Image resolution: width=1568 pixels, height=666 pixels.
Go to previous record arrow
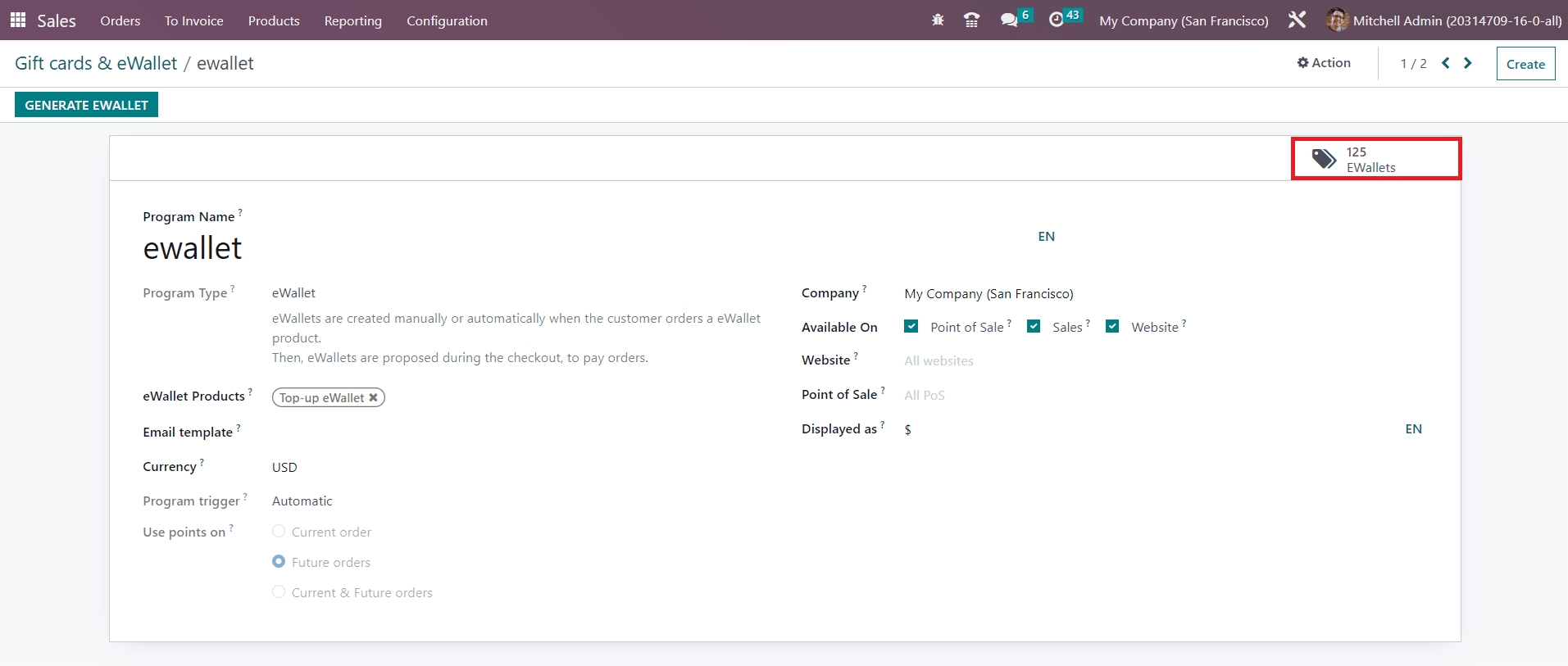tap(1446, 63)
